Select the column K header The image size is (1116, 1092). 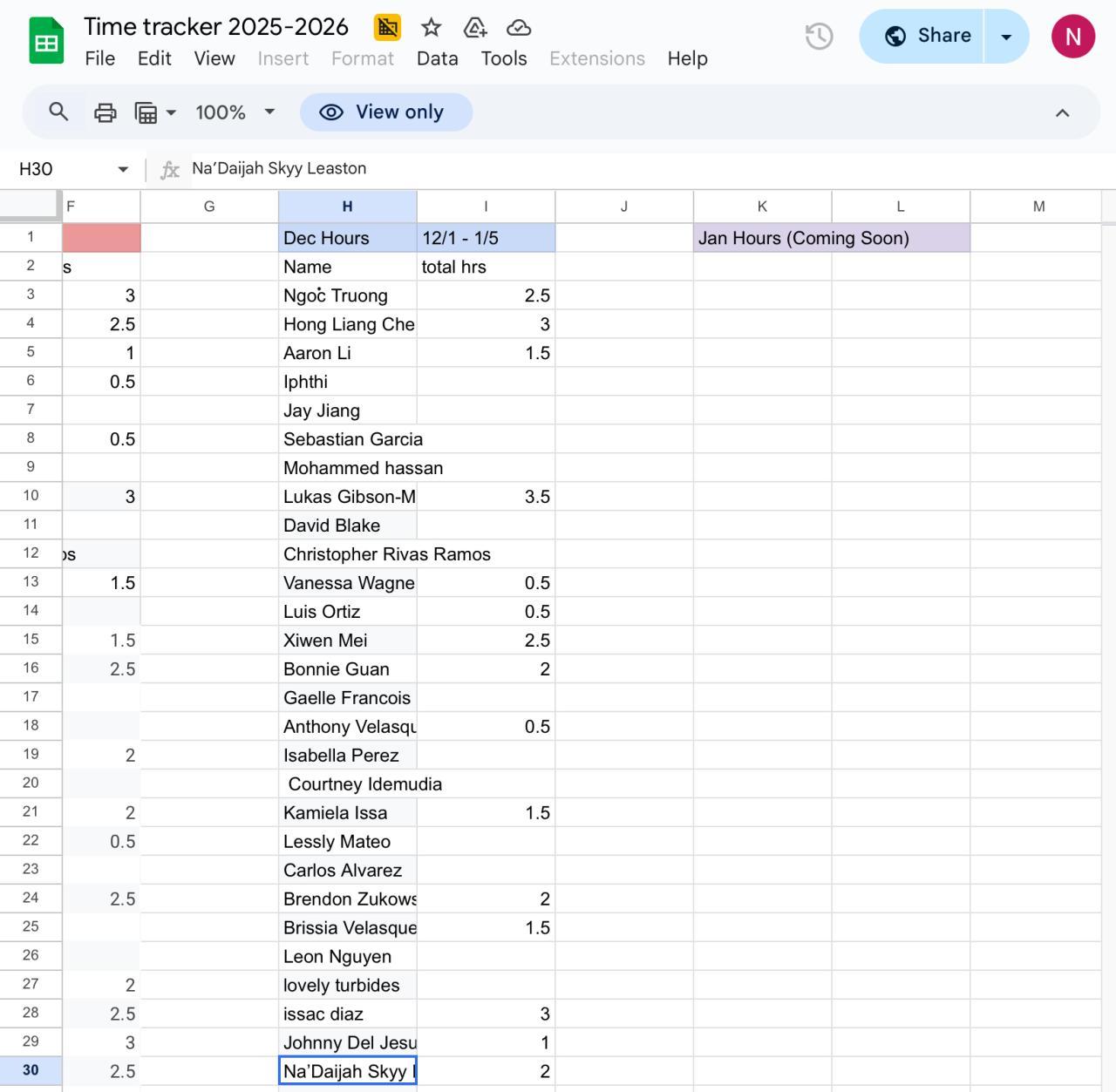(x=762, y=207)
